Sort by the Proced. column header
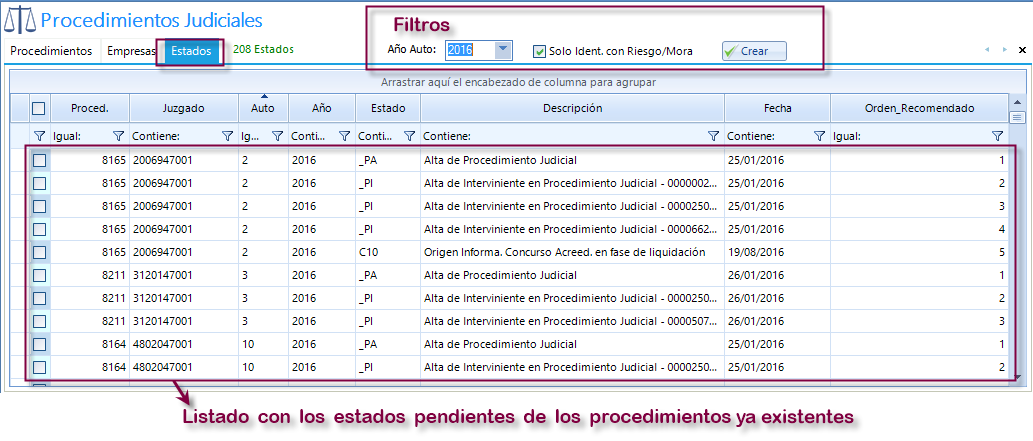This screenshot has height=441, width=1033. pos(90,108)
